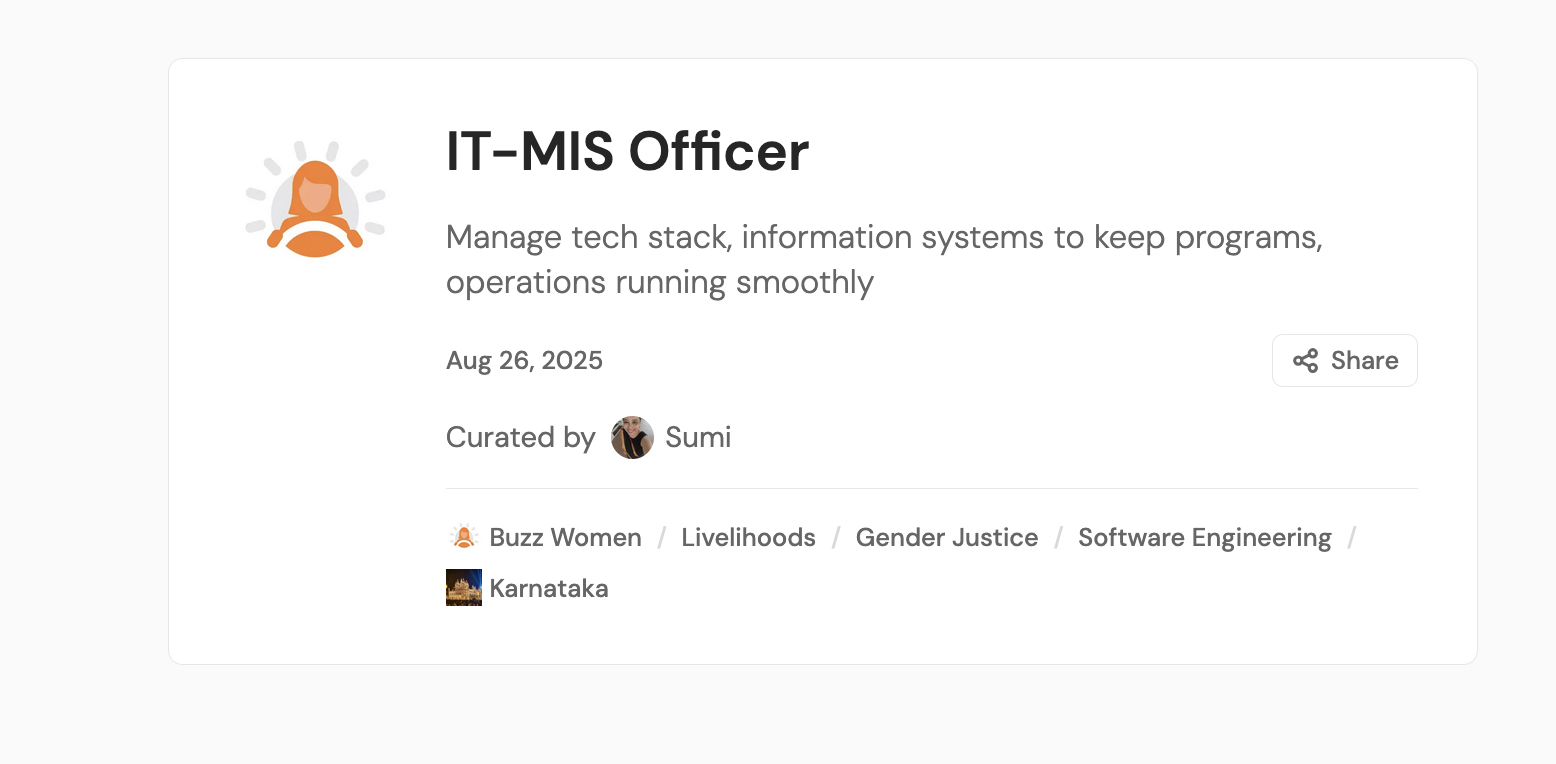Image resolution: width=1556 pixels, height=764 pixels.
Task: Open curator Sumi's profile avatar
Action: tap(632, 438)
